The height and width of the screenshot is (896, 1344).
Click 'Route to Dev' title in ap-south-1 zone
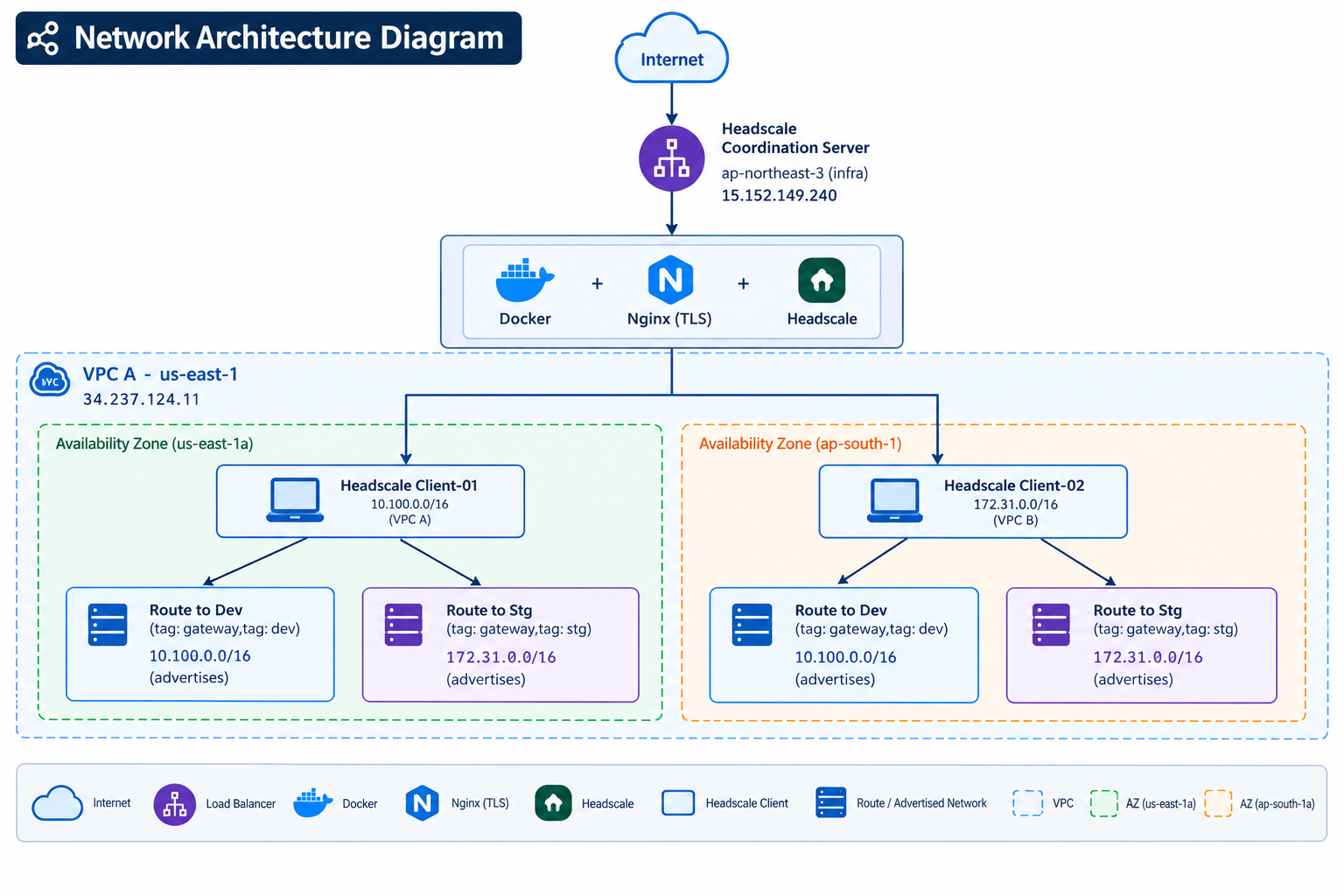point(841,610)
